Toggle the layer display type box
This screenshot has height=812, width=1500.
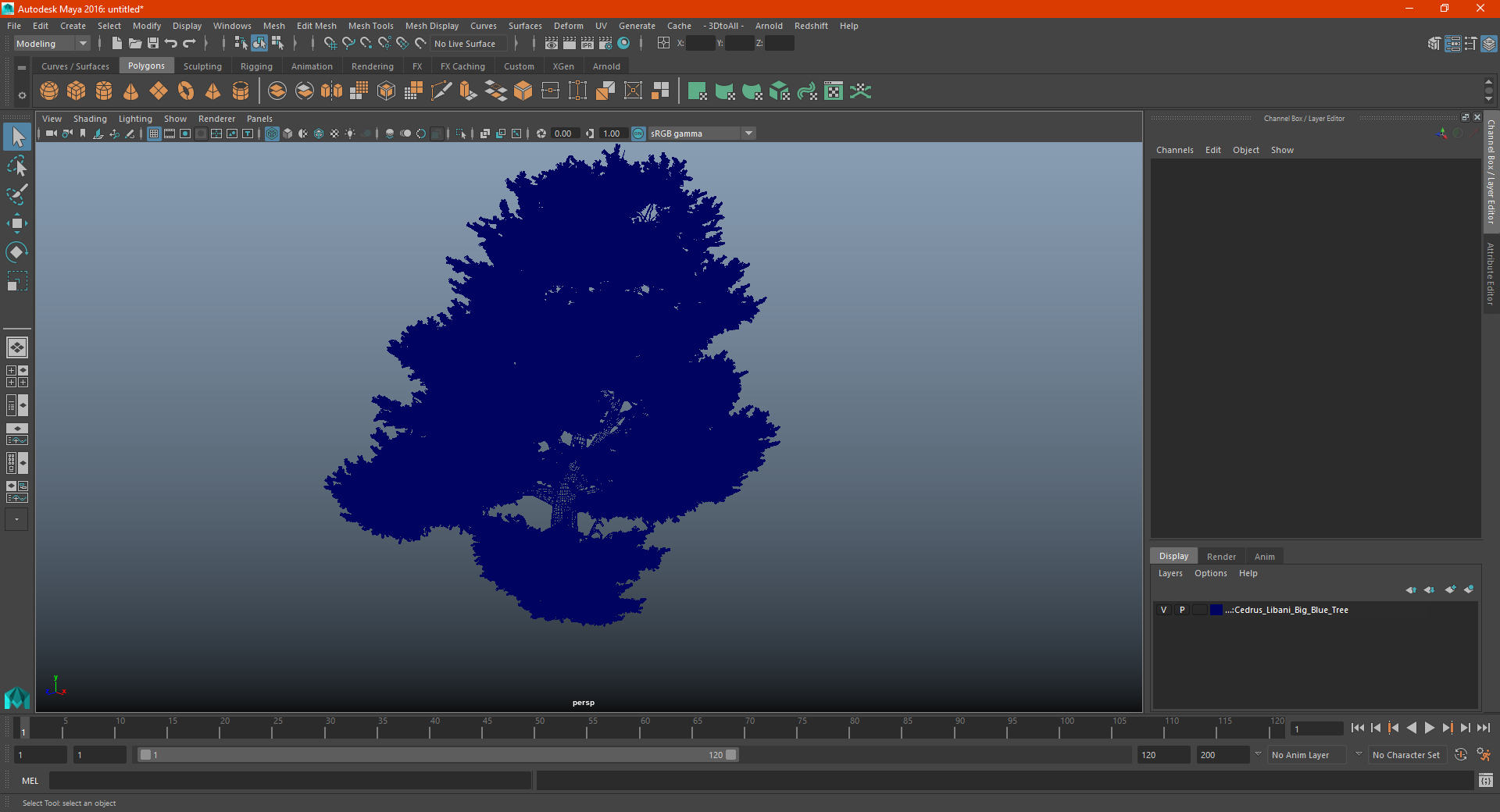pyautogui.click(x=1200, y=610)
